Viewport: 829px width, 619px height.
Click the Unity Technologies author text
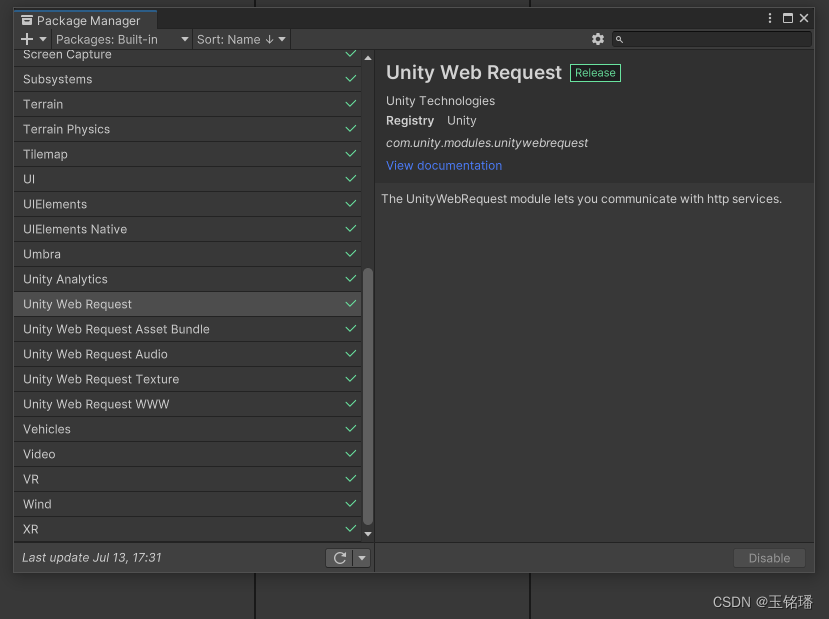(440, 101)
